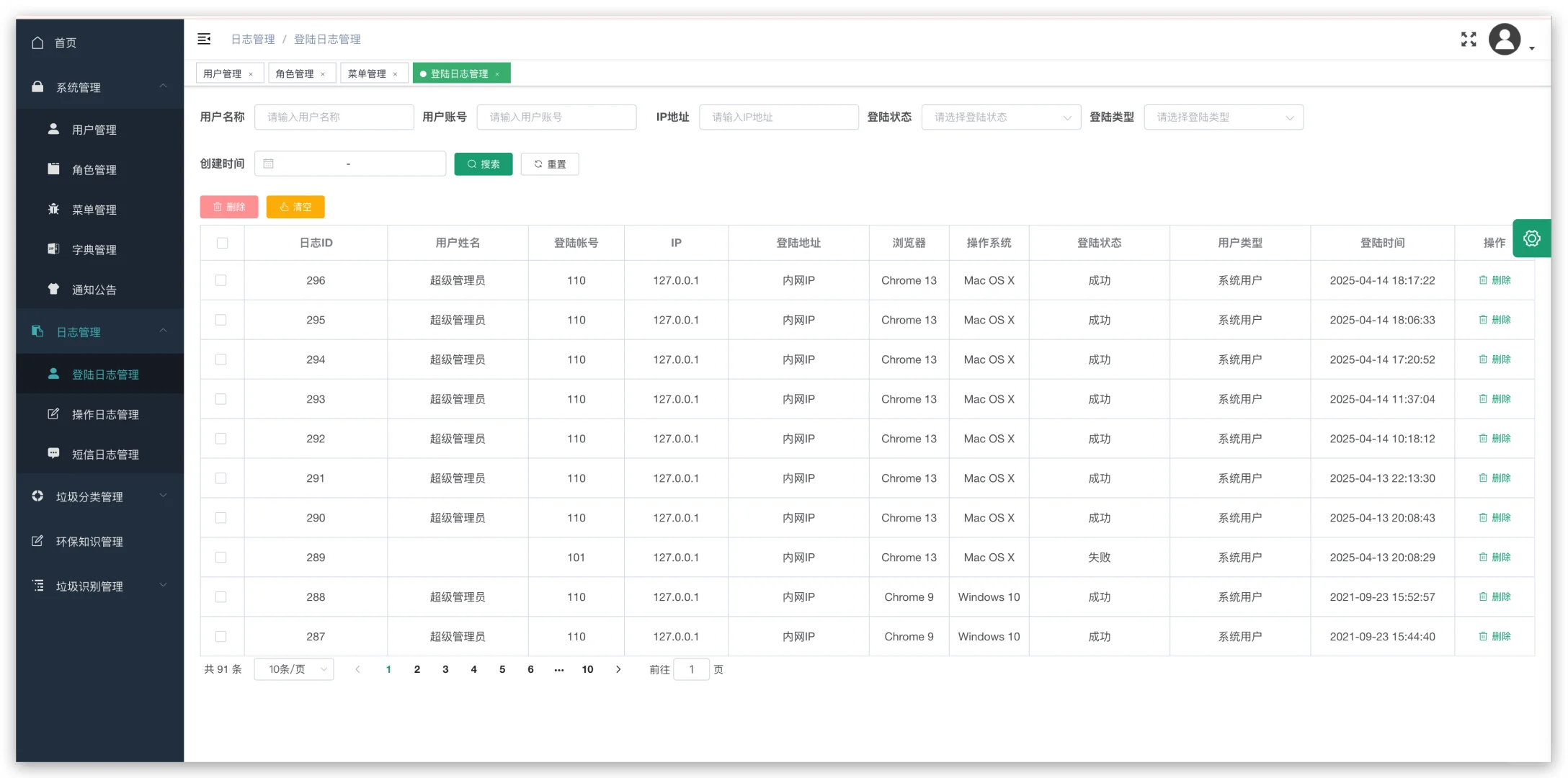The image size is (1568, 778).
Task: Click the 短信日志管理 chat icon
Action: 53,454
